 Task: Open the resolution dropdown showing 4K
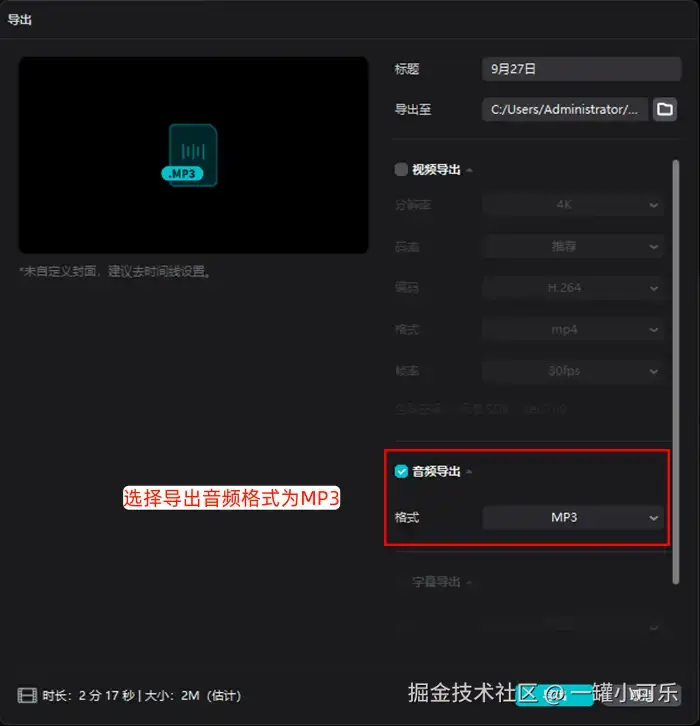point(573,205)
